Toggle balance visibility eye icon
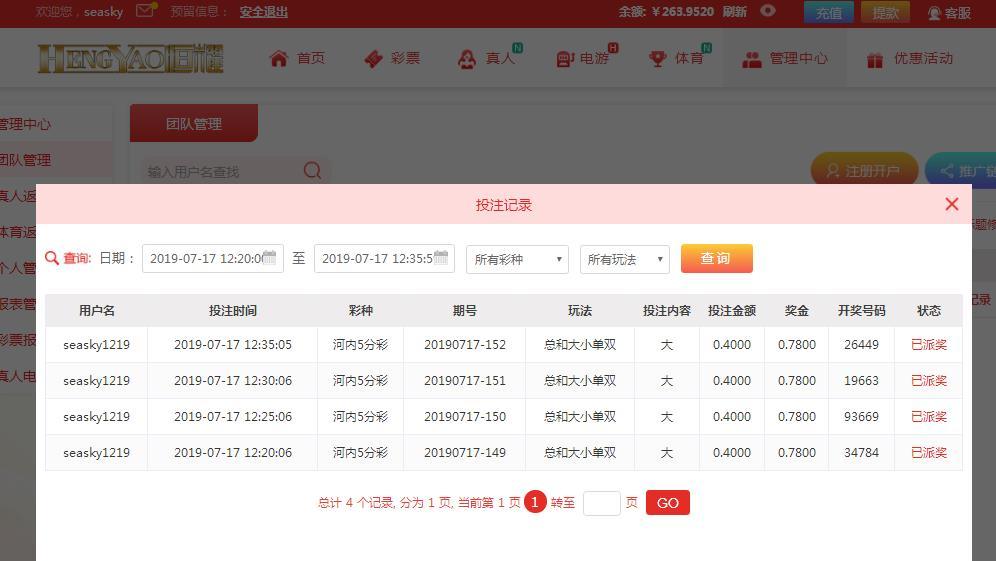 pos(768,11)
